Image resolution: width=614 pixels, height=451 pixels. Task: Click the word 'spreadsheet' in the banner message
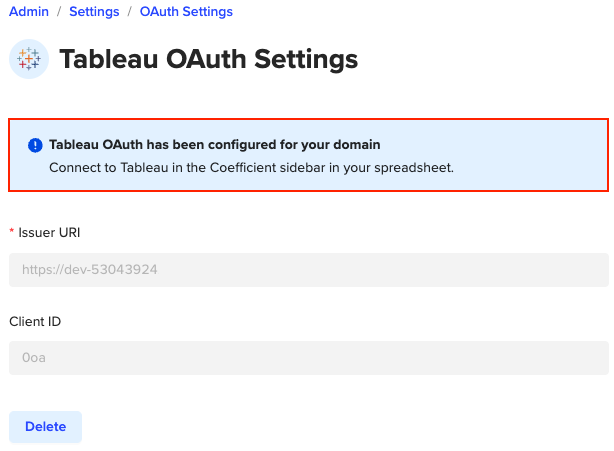pyautogui.click(x=414, y=167)
